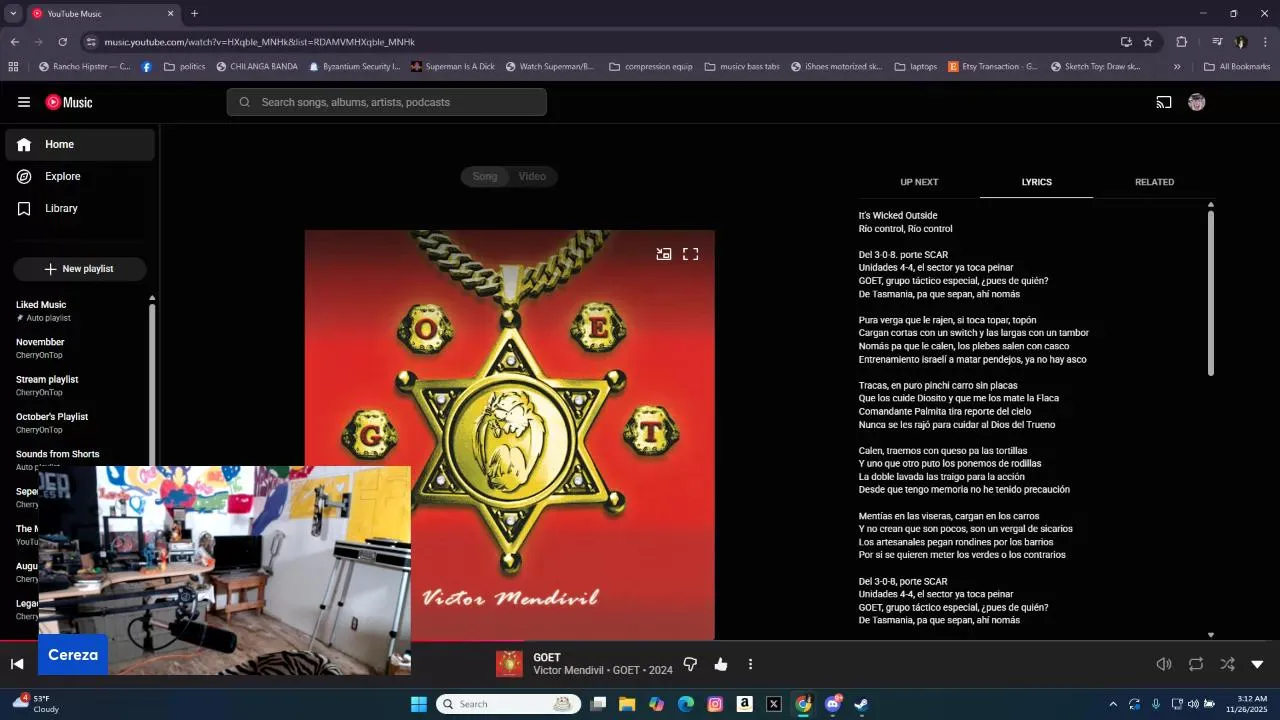This screenshot has width=1280, height=720.
Task: Go to Home in the sidebar
Action: pos(80,144)
